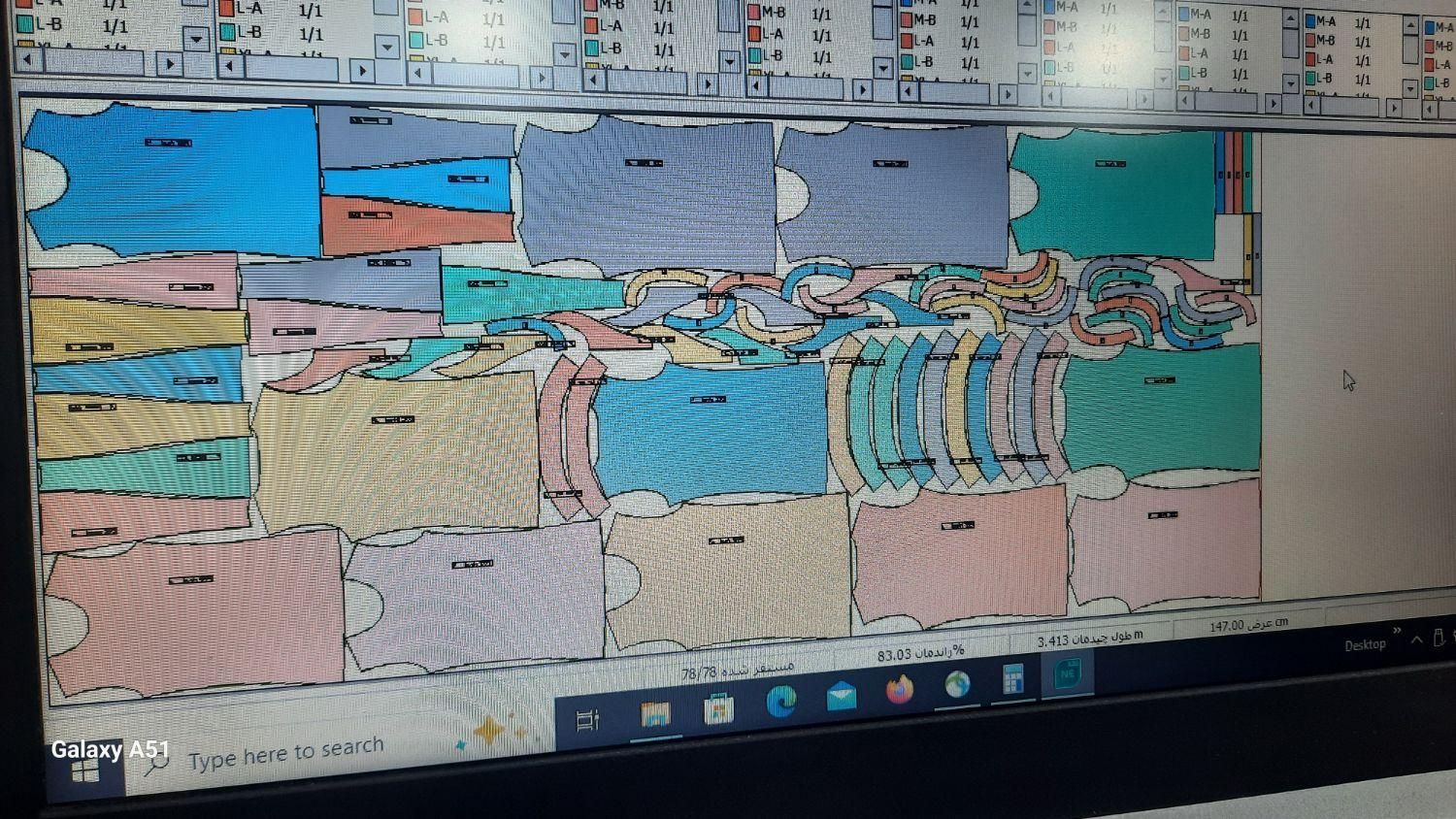Open the Calculator taskbar icon
This screenshot has width=1456, height=819.
[x=1012, y=678]
